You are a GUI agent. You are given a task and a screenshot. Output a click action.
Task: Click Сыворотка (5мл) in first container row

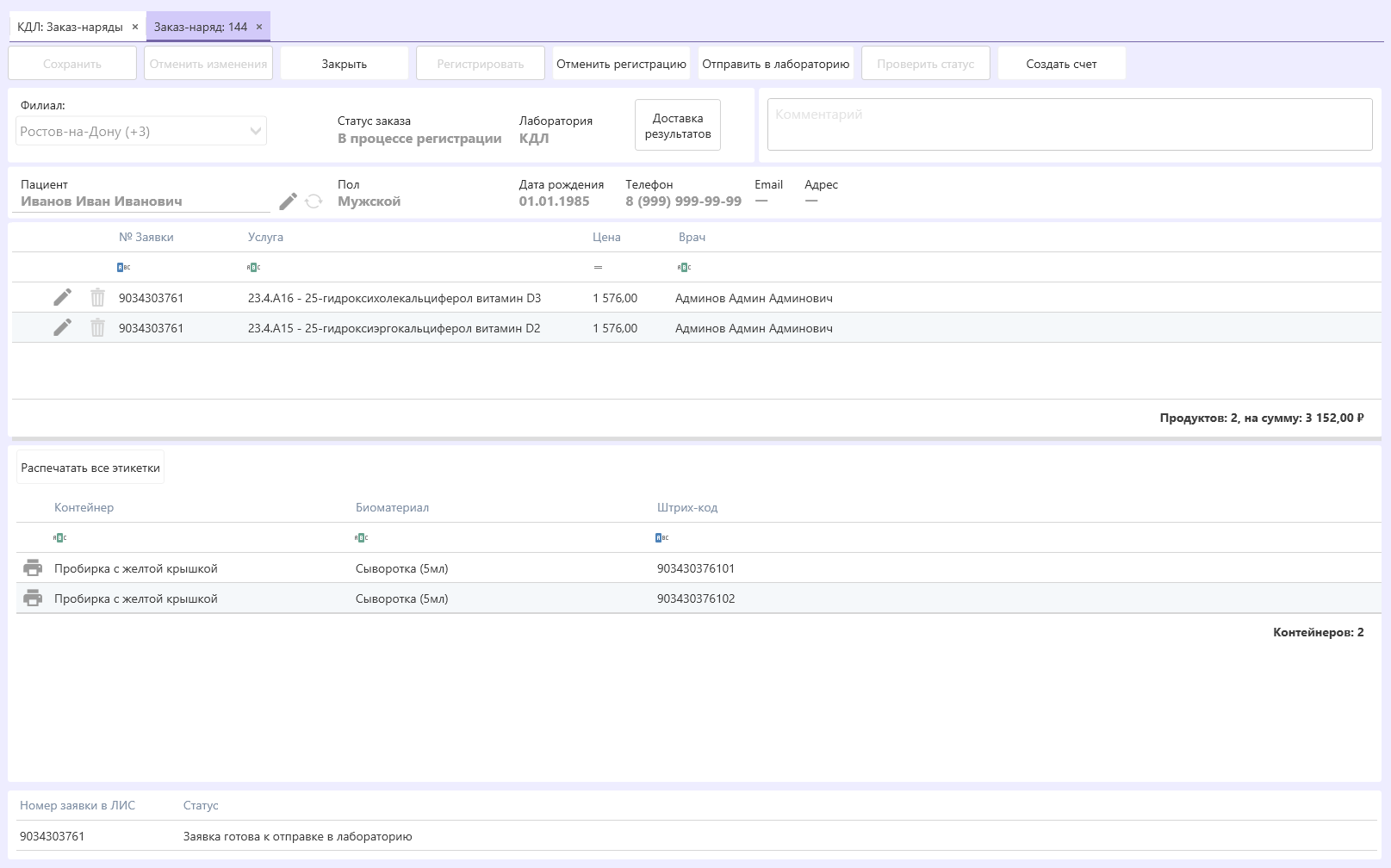pyautogui.click(x=401, y=568)
